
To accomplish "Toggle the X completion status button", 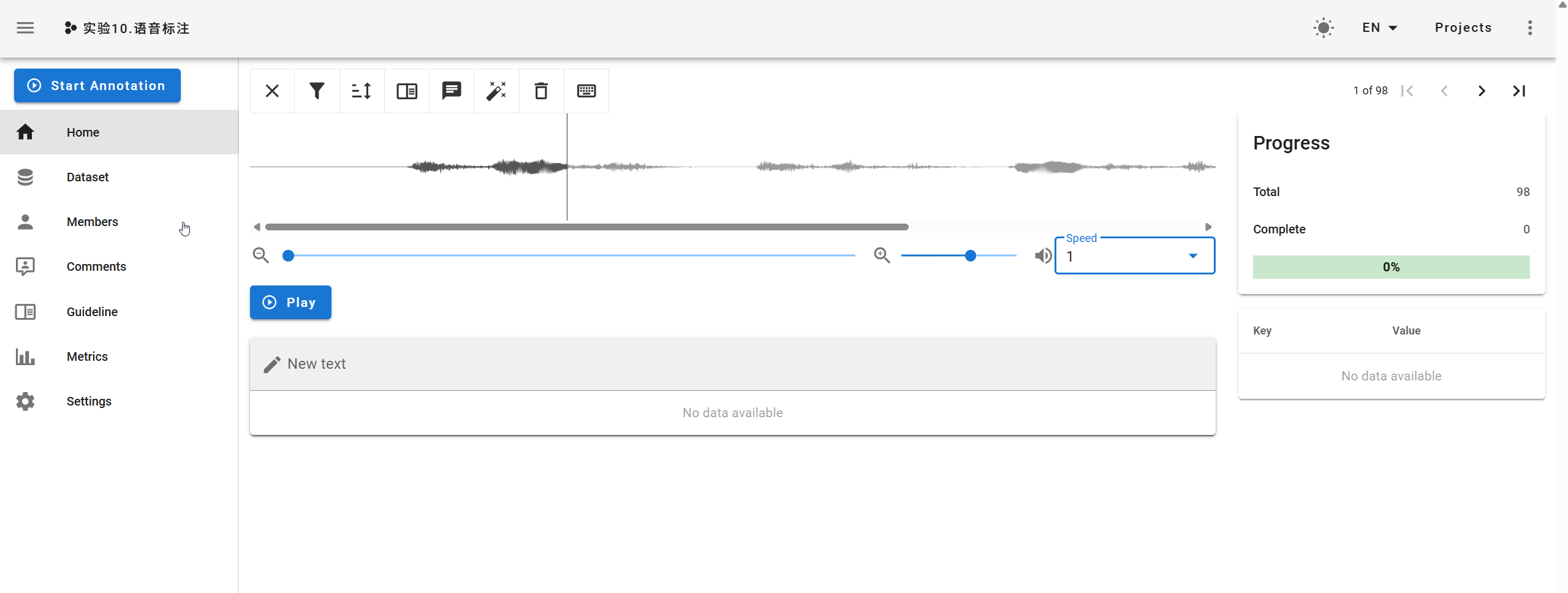I will (x=272, y=91).
